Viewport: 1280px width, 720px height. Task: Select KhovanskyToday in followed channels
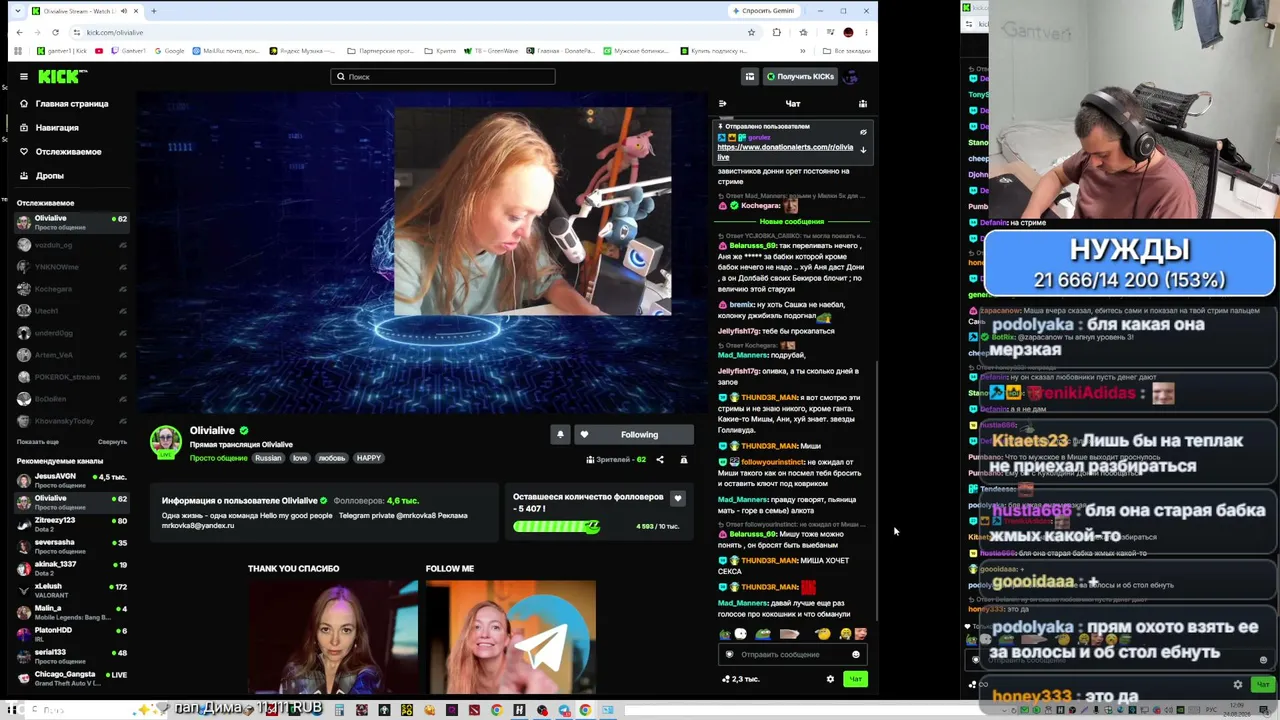pos(72,421)
